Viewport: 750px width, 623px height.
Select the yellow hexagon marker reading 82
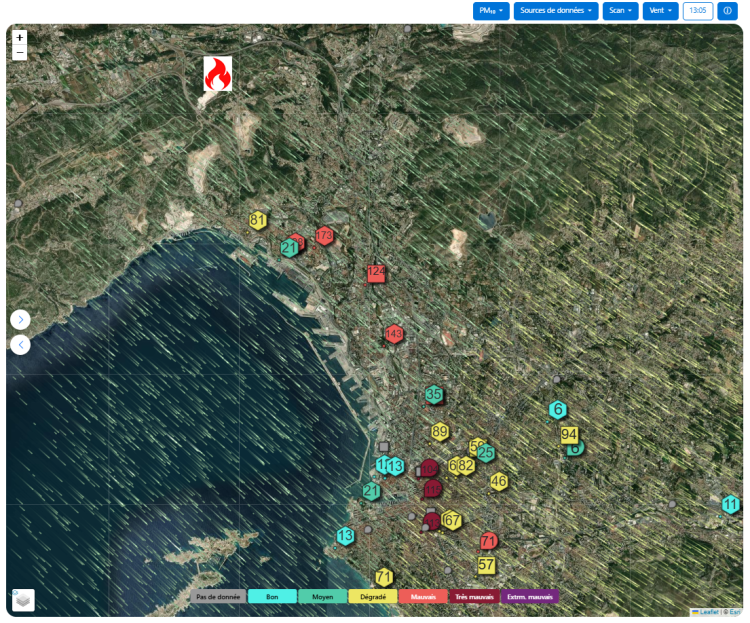pyautogui.click(x=466, y=466)
